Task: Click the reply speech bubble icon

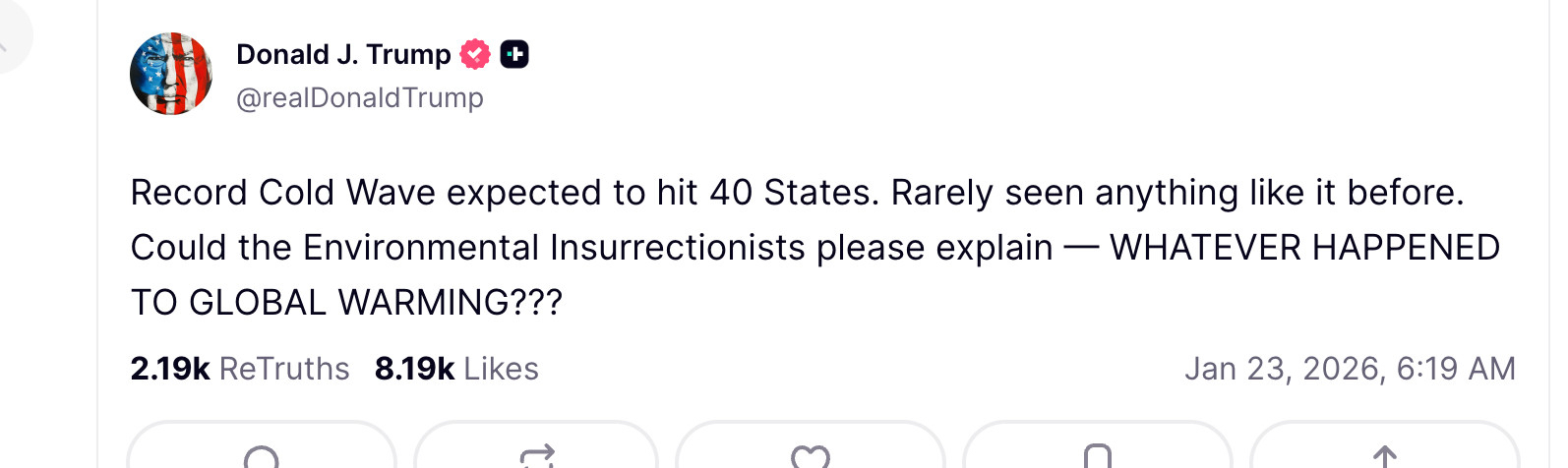Action: [262, 456]
